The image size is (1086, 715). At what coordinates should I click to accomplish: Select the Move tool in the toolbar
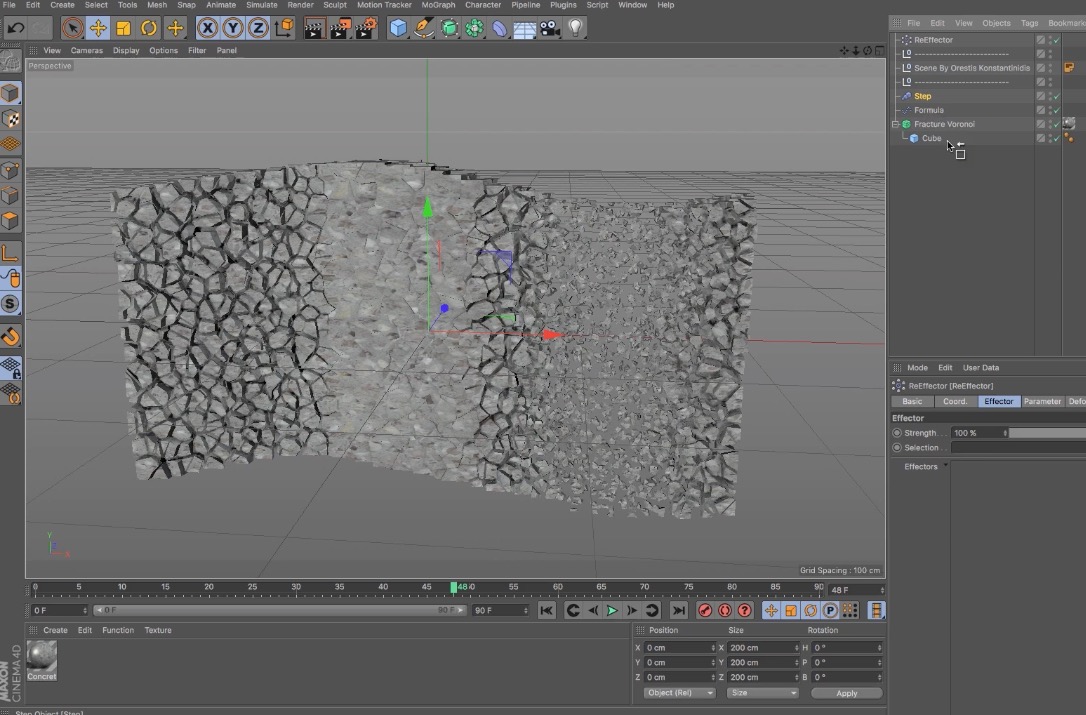[x=98, y=28]
